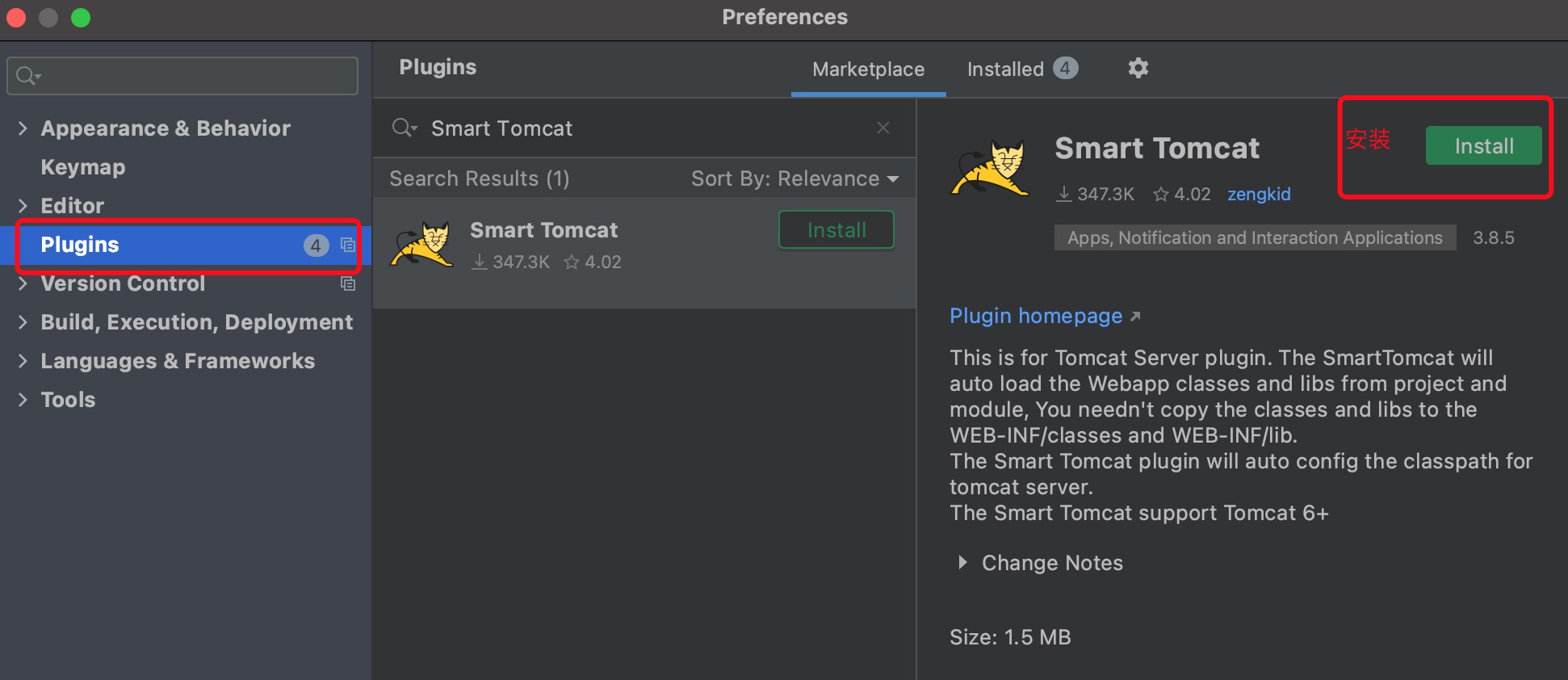Click the Size: 1.5 MB text
Screen dimensions: 1568x680
(1010, 637)
